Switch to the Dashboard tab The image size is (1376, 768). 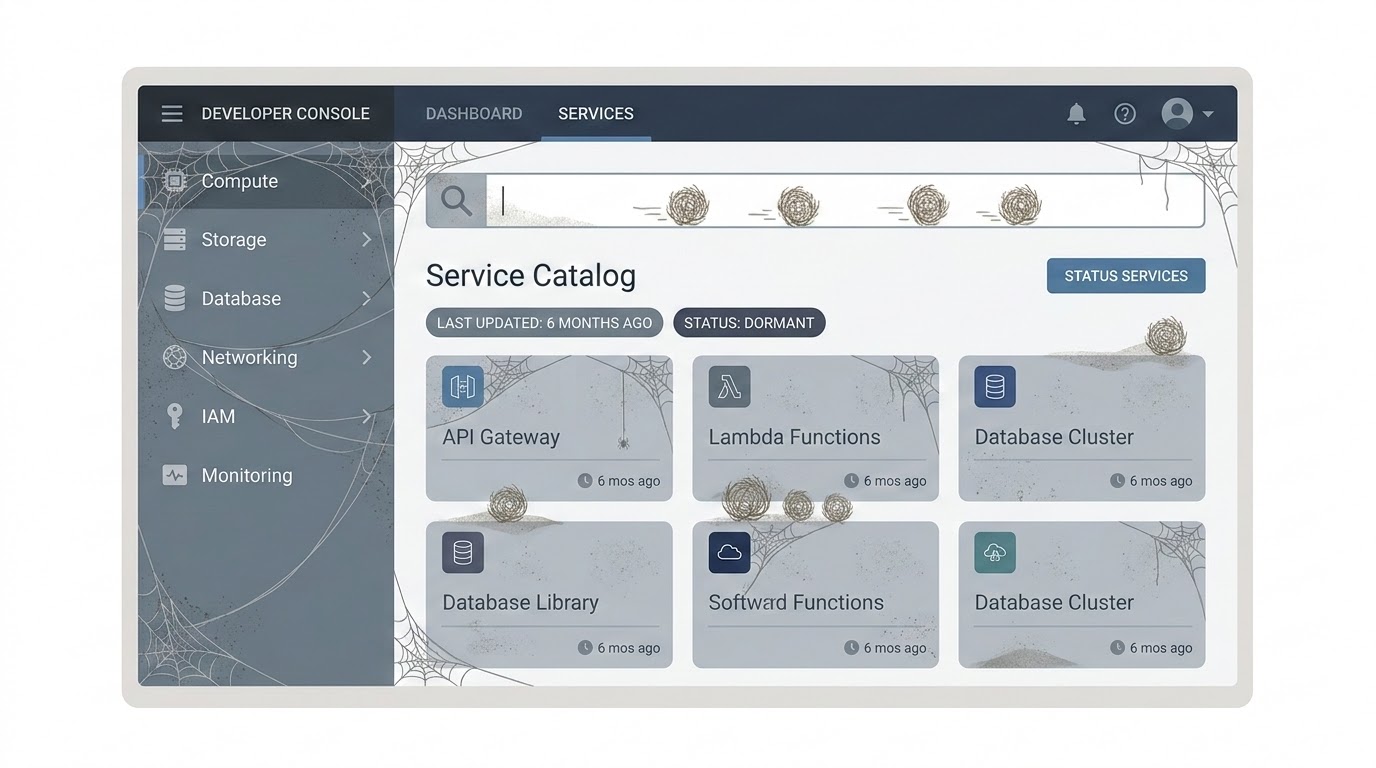click(474, 113)
